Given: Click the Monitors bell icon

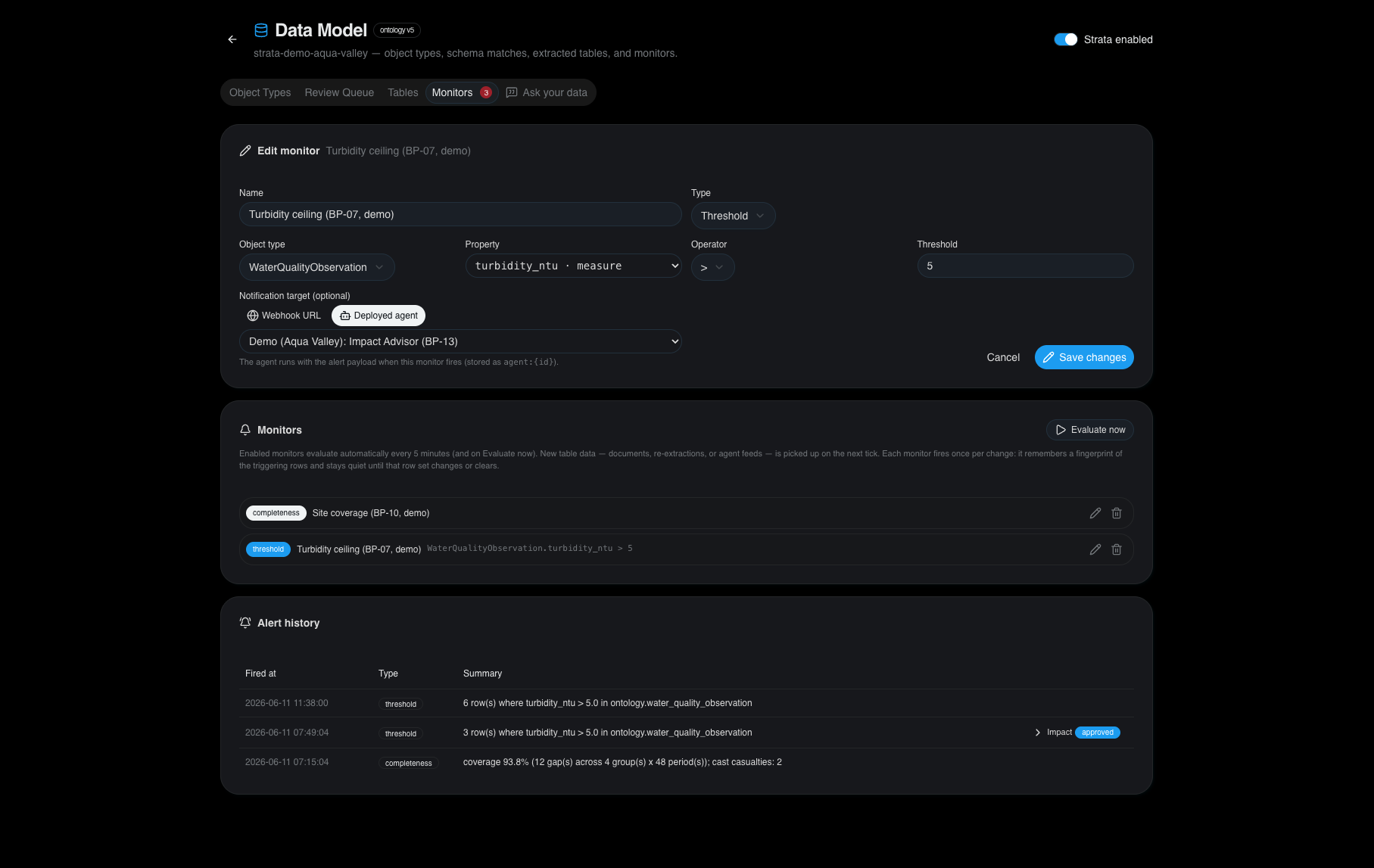Looking at the screenshot, I should (x=245, y=430).
